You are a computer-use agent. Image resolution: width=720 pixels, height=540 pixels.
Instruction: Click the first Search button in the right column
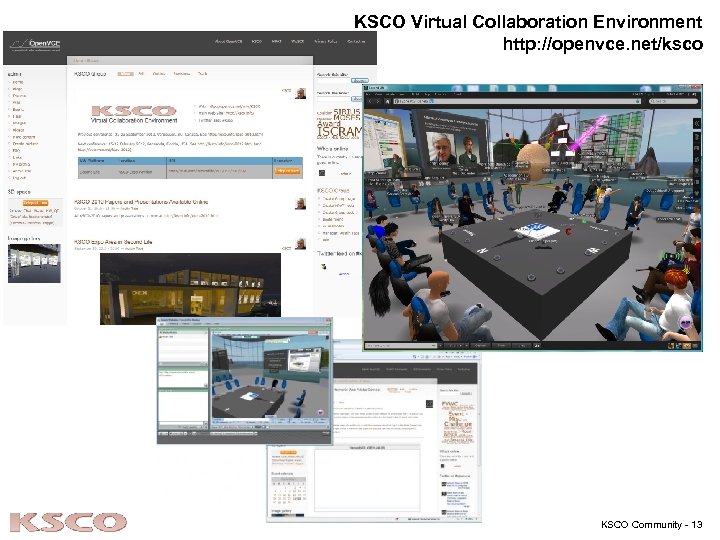pos(360,81)
